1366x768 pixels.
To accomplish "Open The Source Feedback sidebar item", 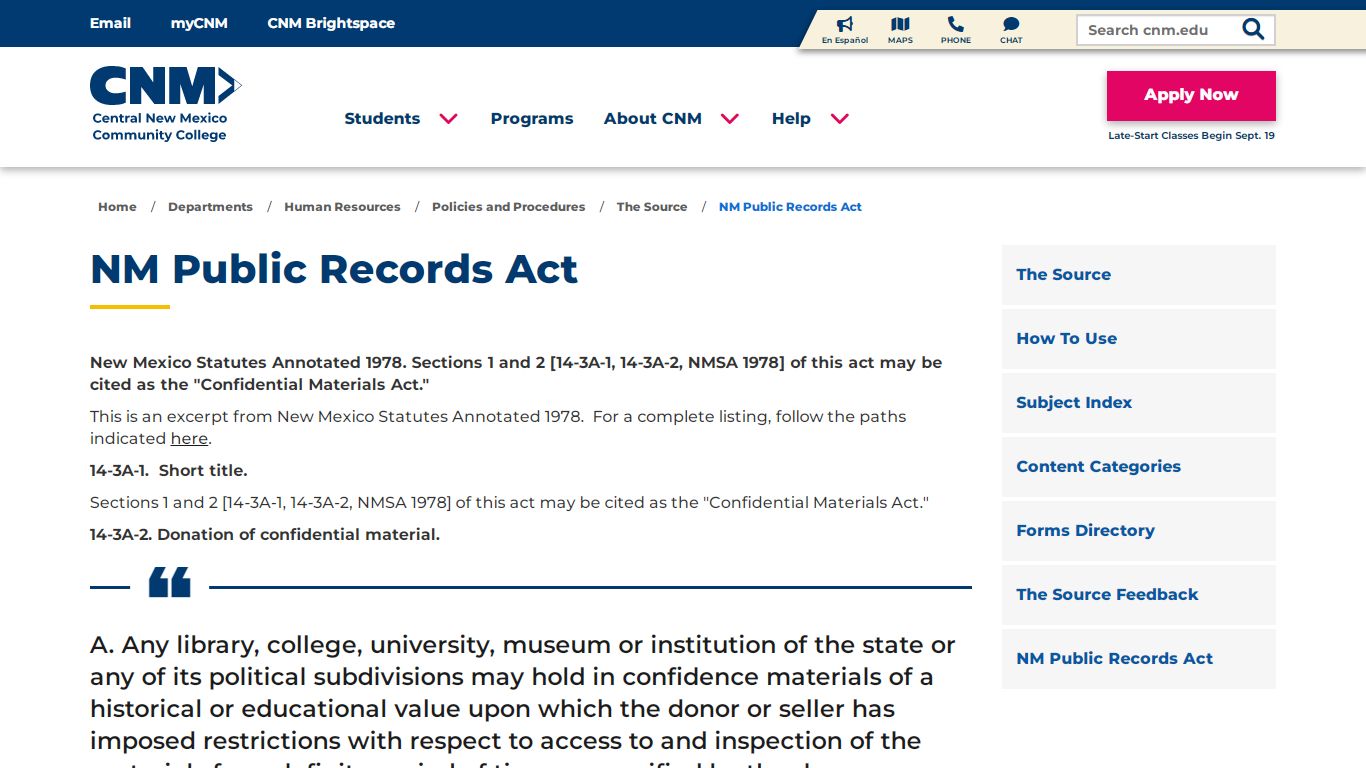I will (1139, 595).
